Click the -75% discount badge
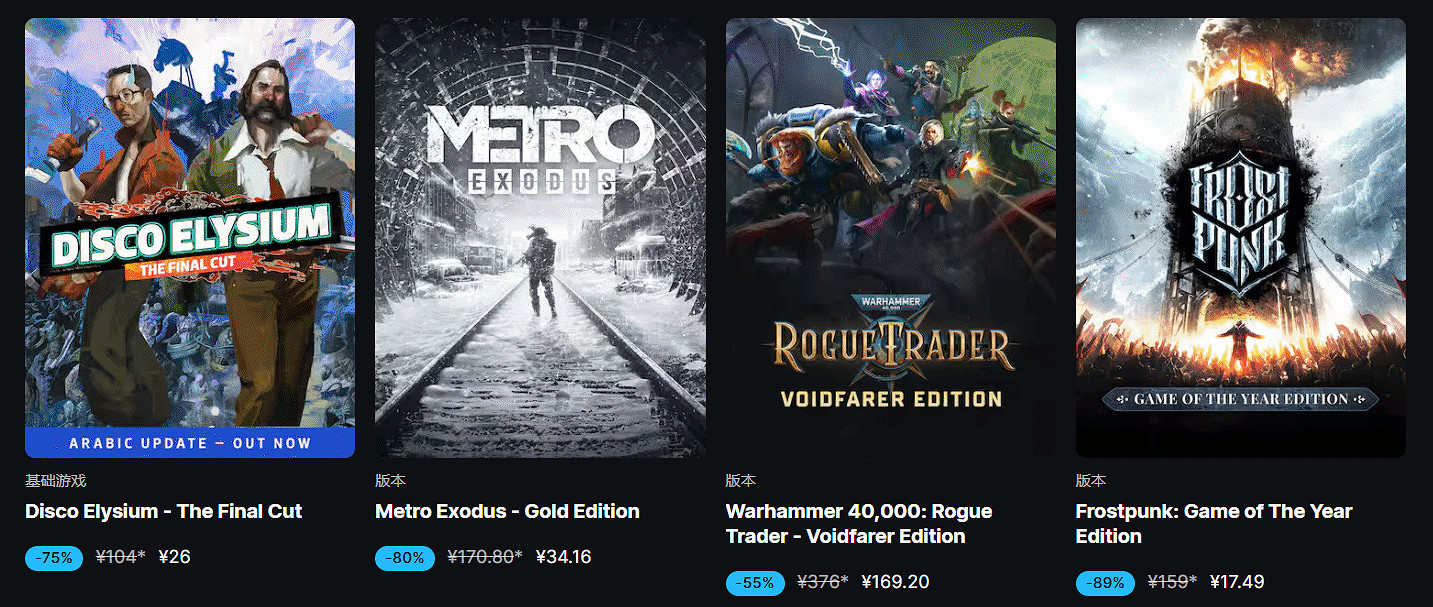The width and height of the screenshot is (1433, 607). tap(54, 557)
